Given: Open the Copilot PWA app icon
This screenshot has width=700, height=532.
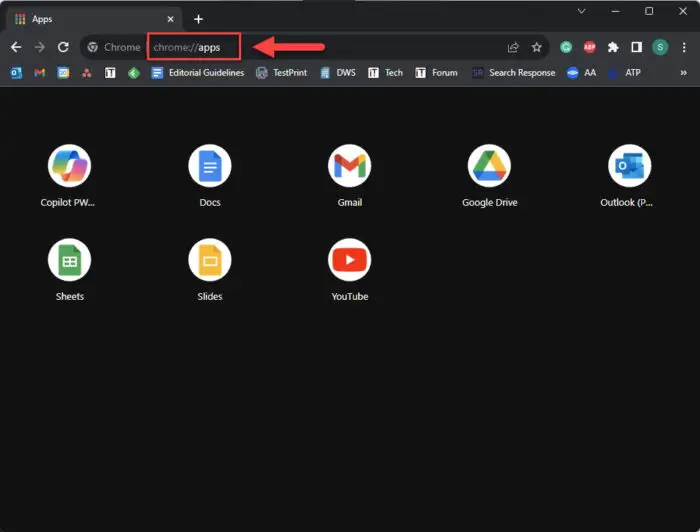Looking at the screenshot, I should click(x=69, y=166).
